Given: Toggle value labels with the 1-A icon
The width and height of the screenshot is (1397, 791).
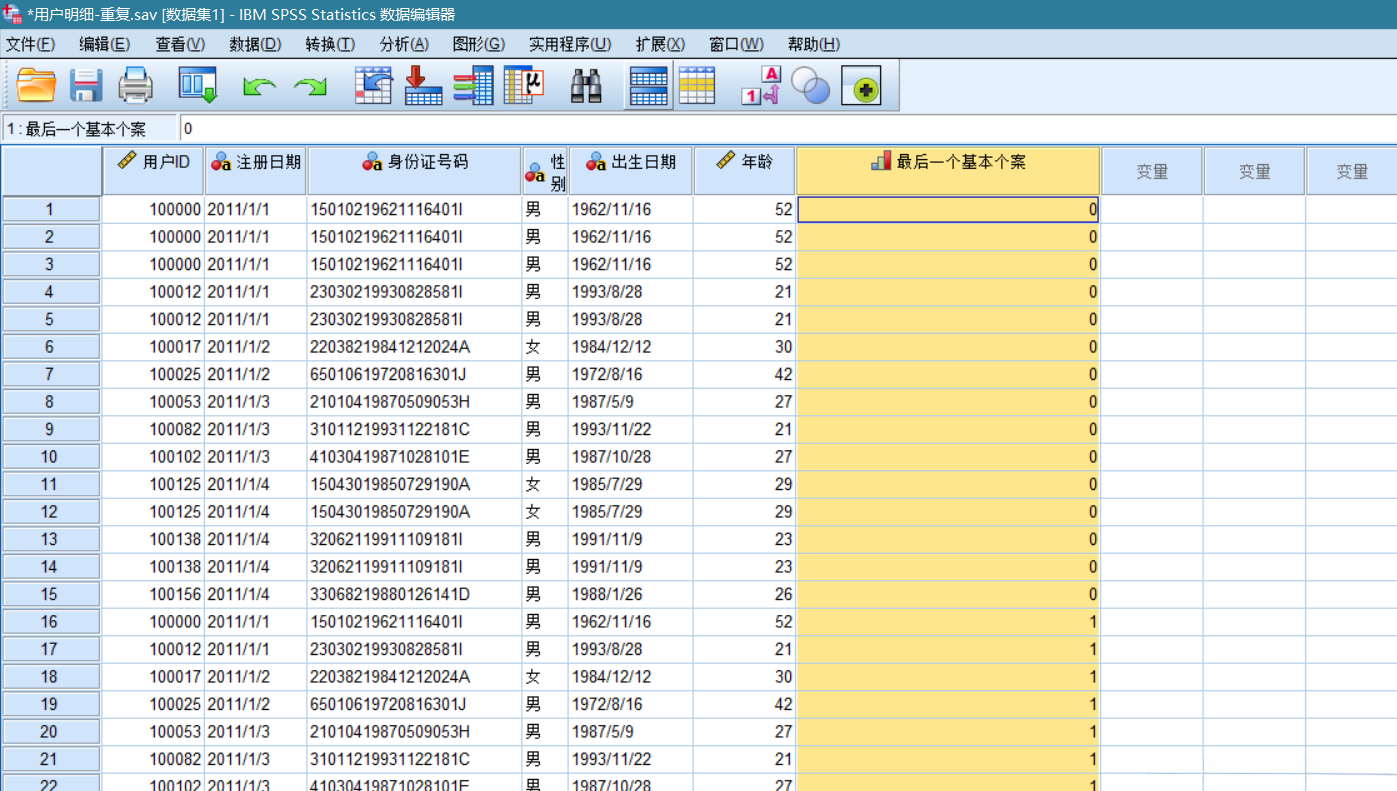Looking at the screenshot, I should (x=760, y=86).
